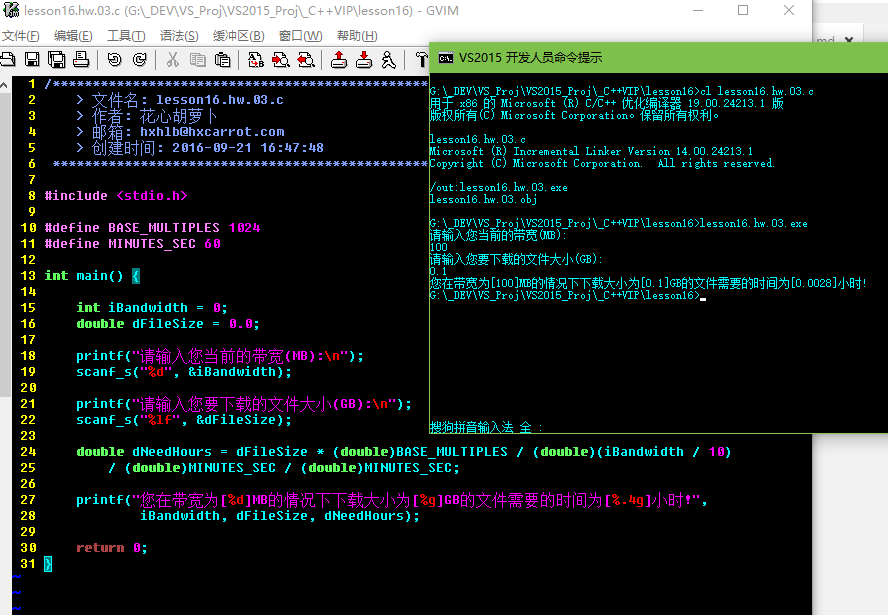
Task: Open the 文件(F) menu
Action: pos(20,36)
